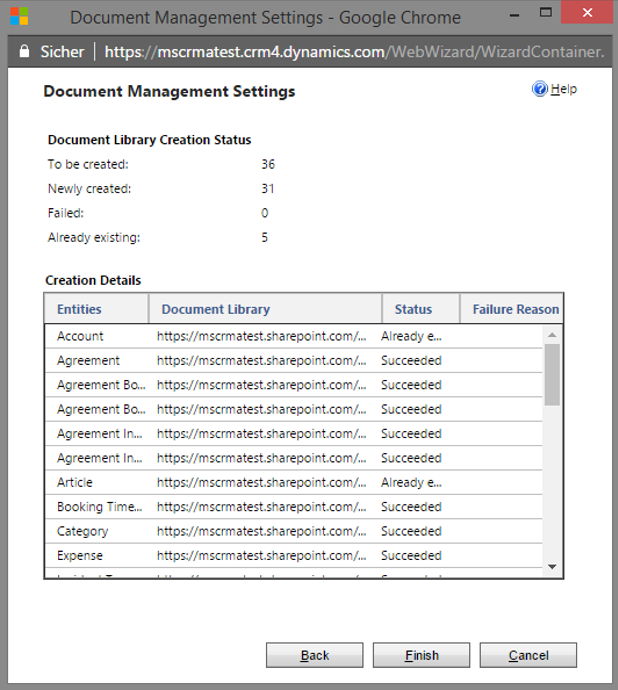
Task: Sort by the Entities column header
Action: 96,309
